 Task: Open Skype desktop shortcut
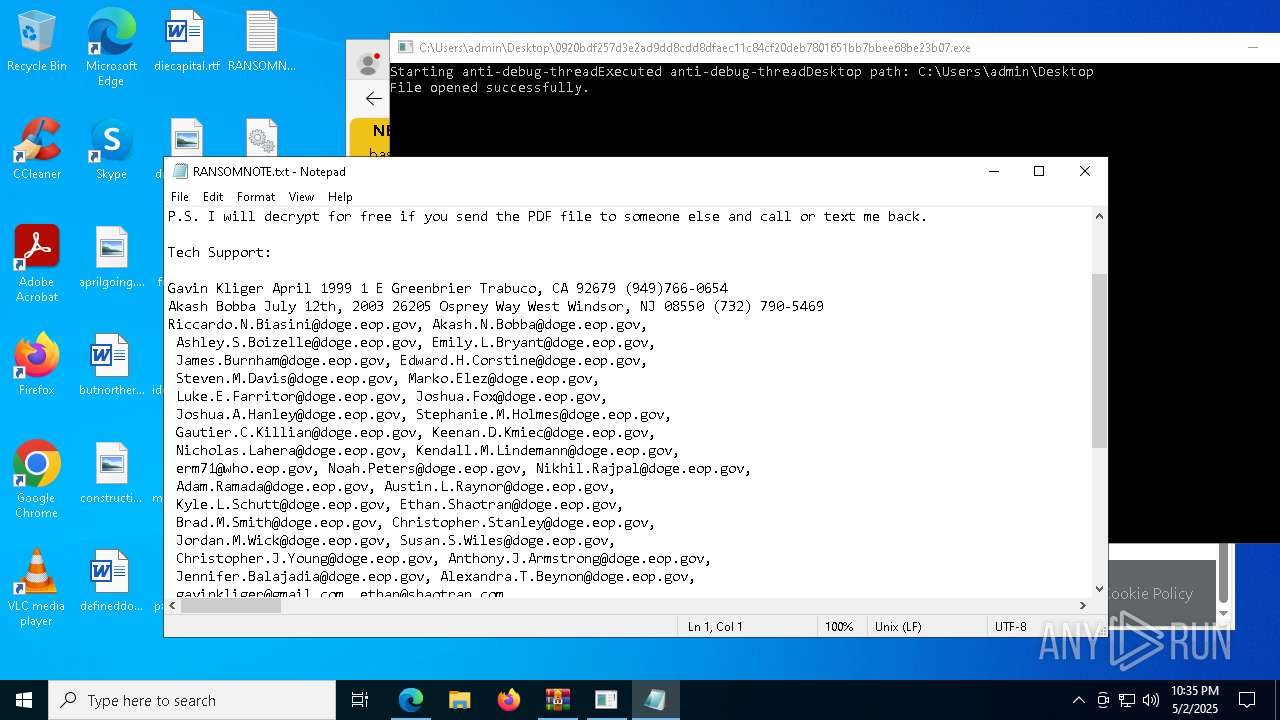click(x=111, y=149)
